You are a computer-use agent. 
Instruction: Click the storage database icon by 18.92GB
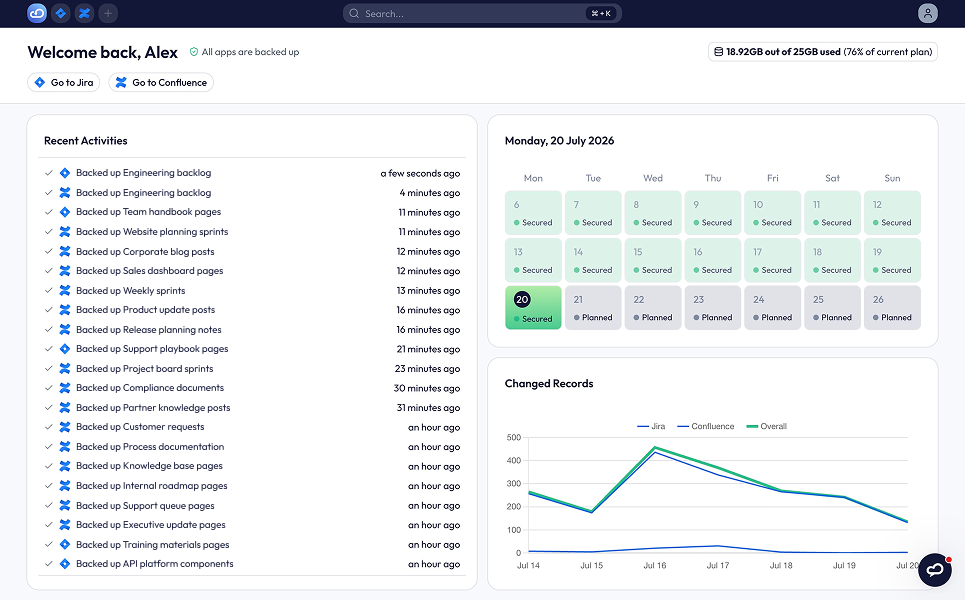[718, 52]
